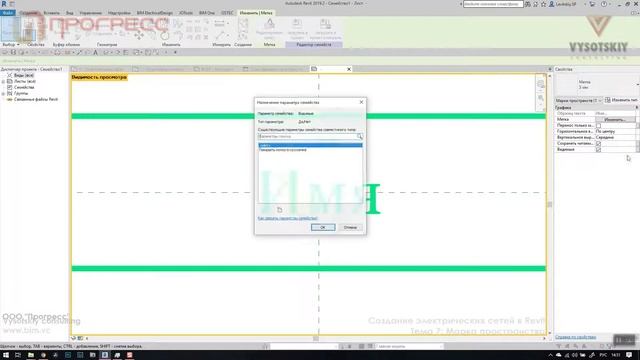Open quick access toolbar customize arrow
Screen dimensions: 640x360
coord(175,52)
